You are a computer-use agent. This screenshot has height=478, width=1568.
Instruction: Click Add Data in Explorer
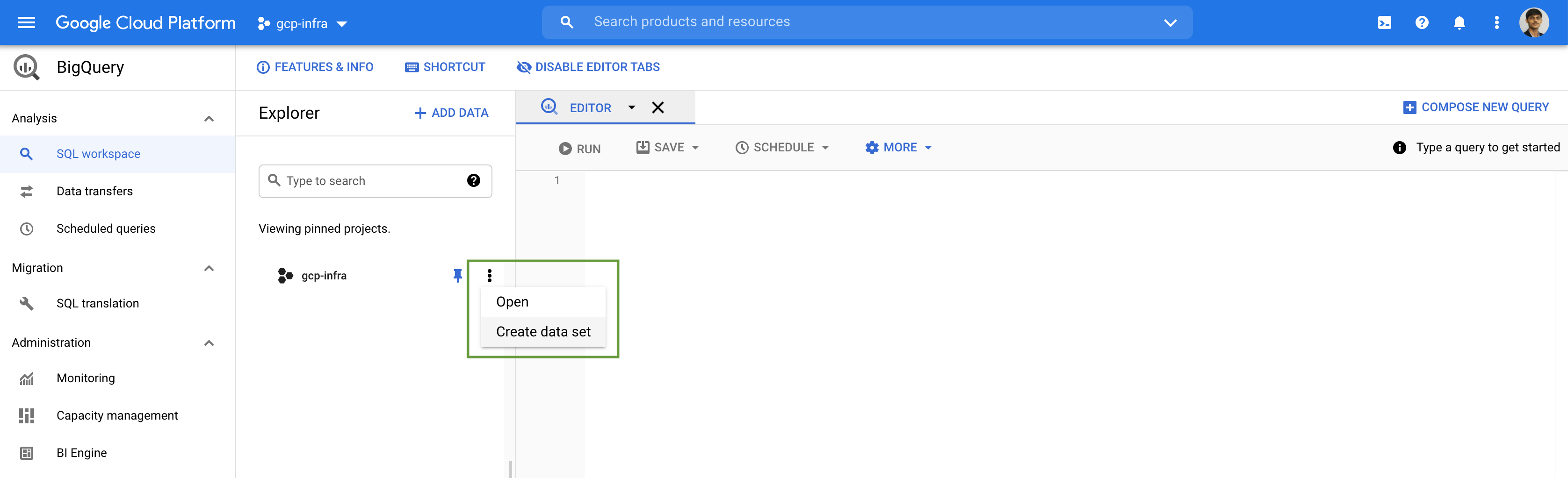click(451, 113)
